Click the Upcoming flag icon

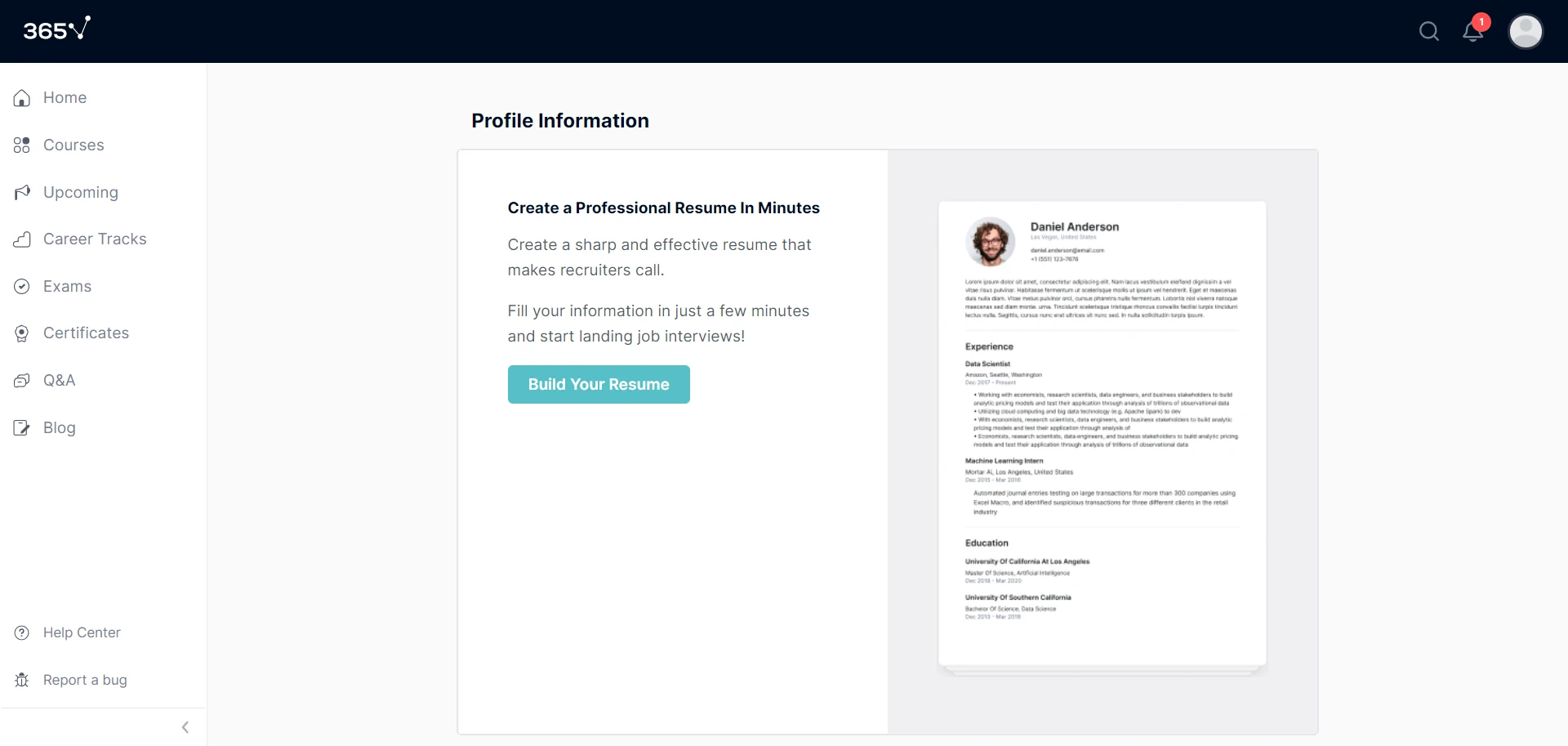pos(22,193)
